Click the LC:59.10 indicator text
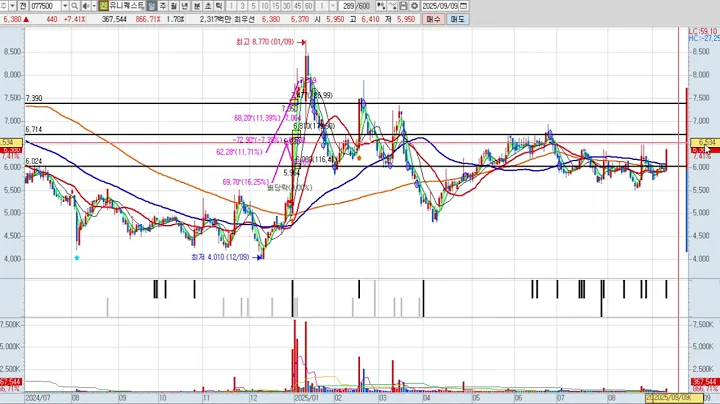The height and width of the screenshot is (404, 720). pos(703,32)
